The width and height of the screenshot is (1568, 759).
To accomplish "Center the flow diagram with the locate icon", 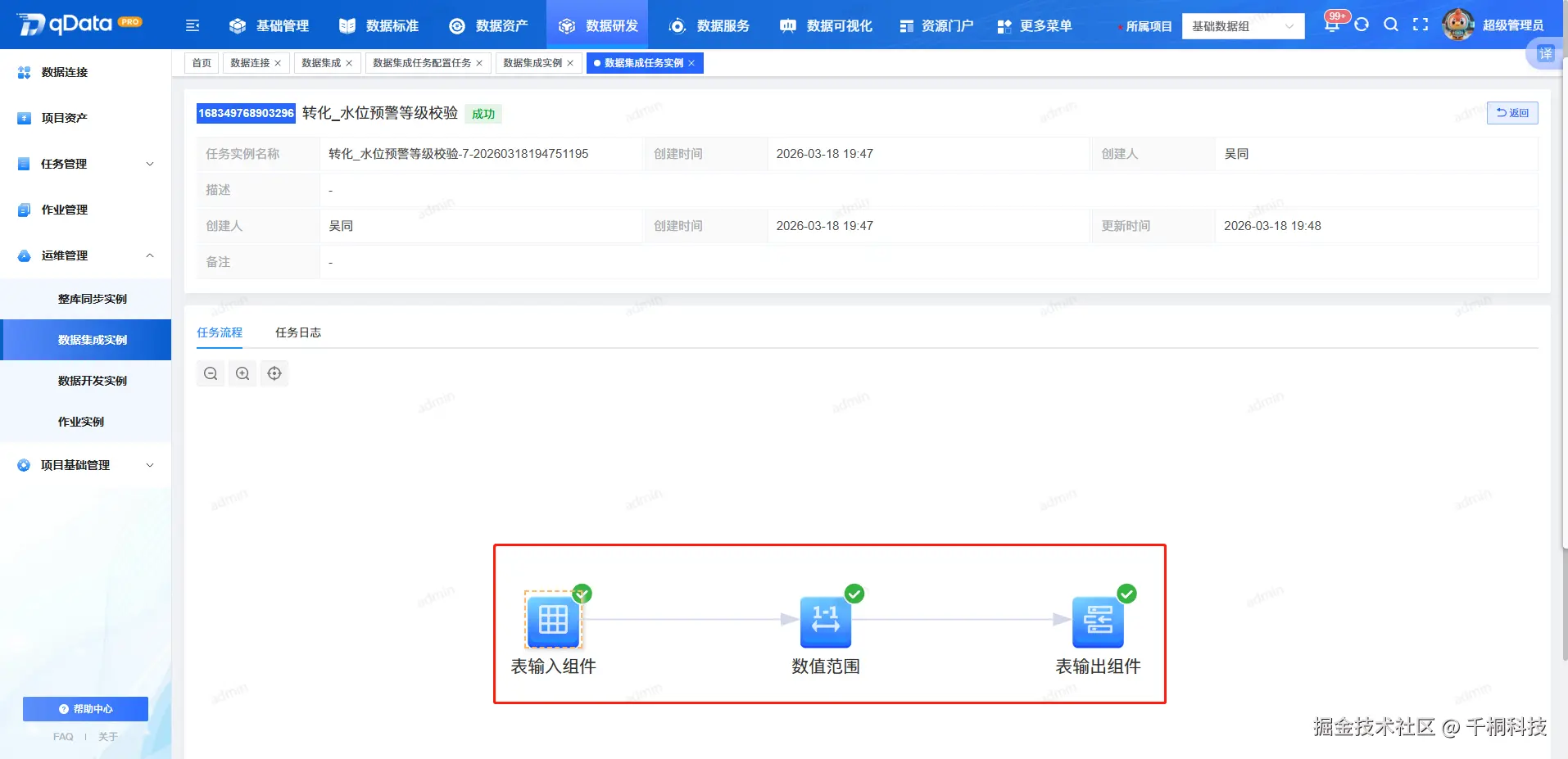I will [274, 373].
